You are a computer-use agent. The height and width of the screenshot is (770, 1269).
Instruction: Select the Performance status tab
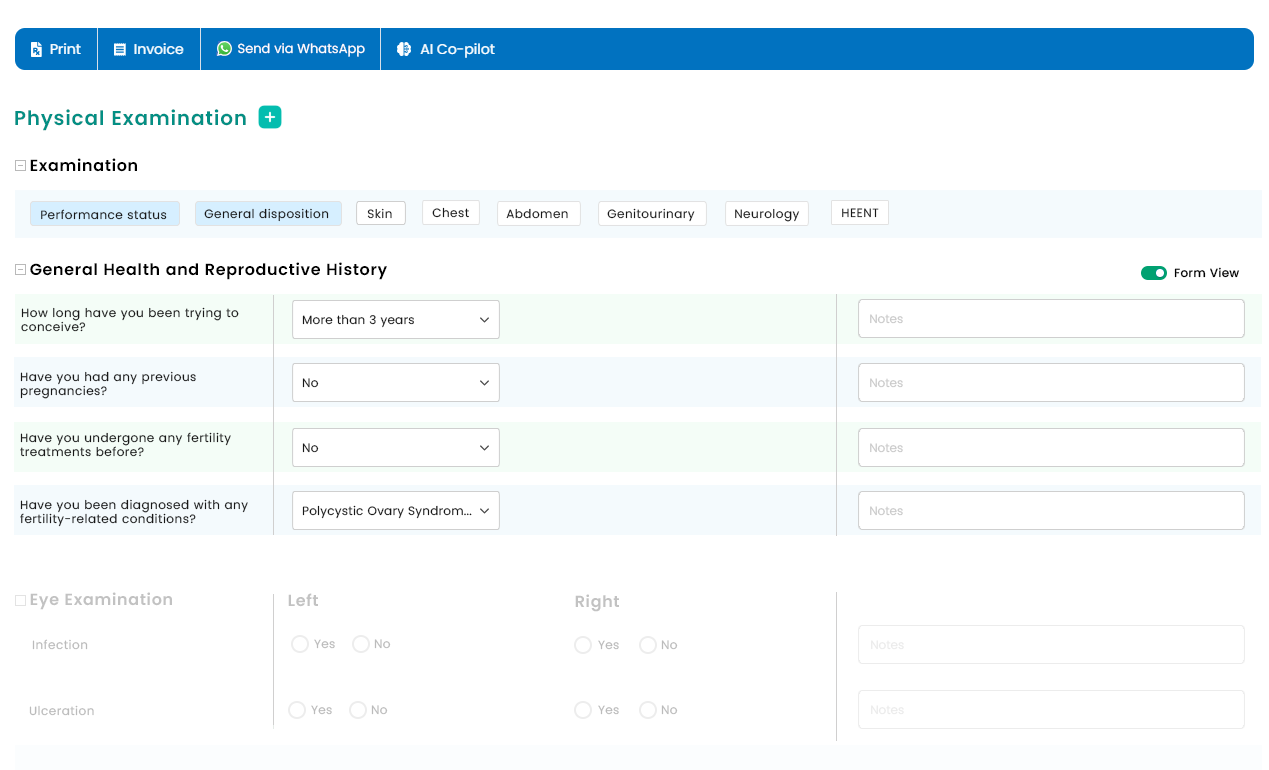[x=104, y=214]
